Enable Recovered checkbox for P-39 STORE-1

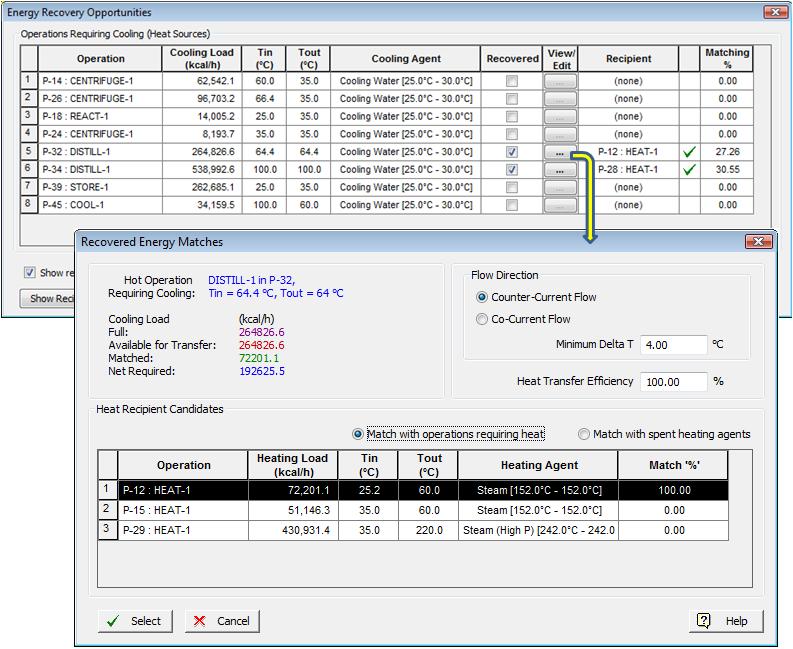512,187
